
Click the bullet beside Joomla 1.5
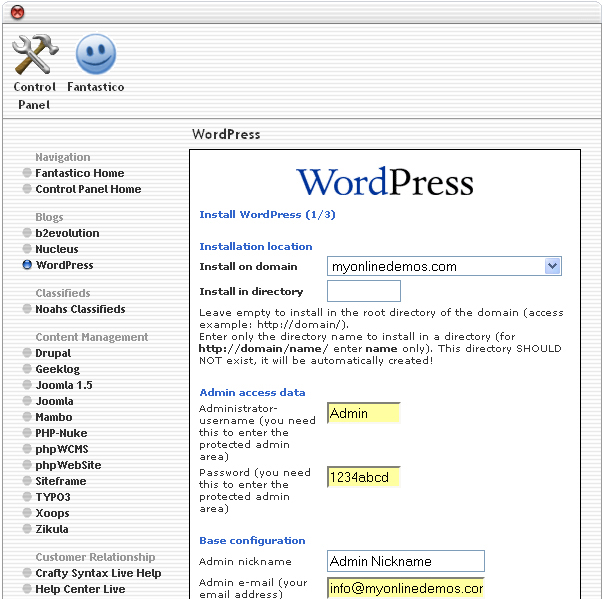point(27,385)
